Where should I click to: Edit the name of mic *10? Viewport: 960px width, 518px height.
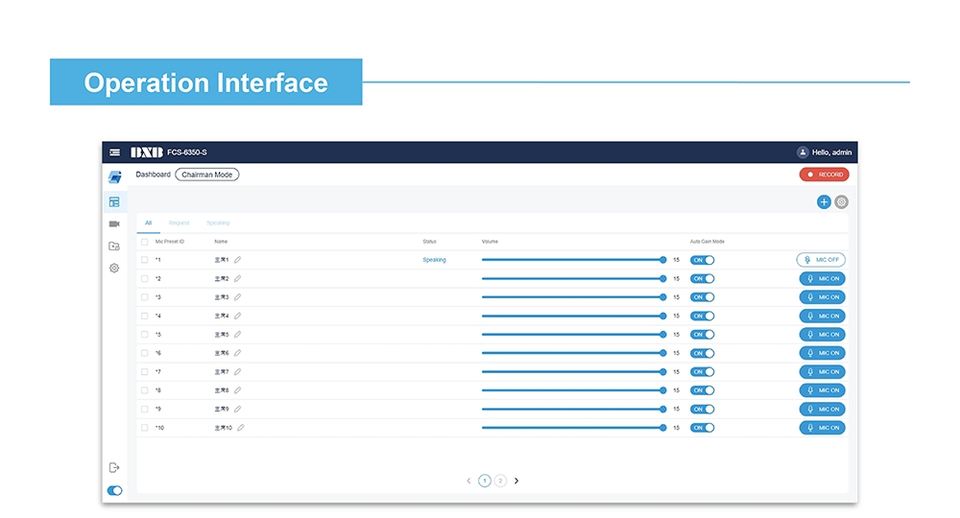[x=241, y=427]
